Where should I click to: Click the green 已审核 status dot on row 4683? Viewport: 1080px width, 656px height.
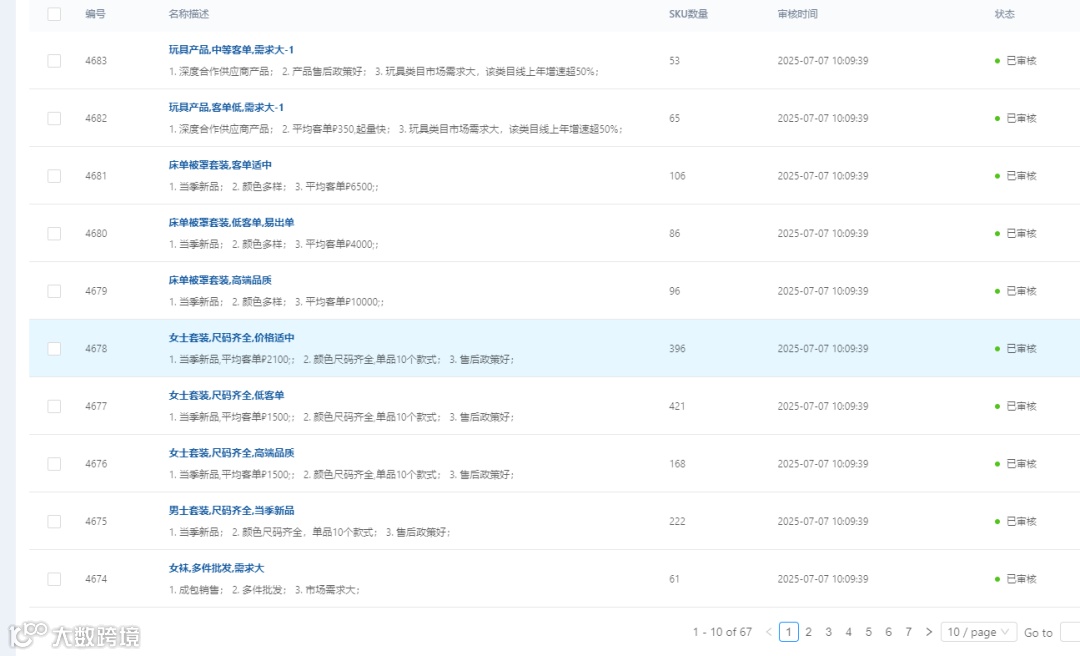996,60
